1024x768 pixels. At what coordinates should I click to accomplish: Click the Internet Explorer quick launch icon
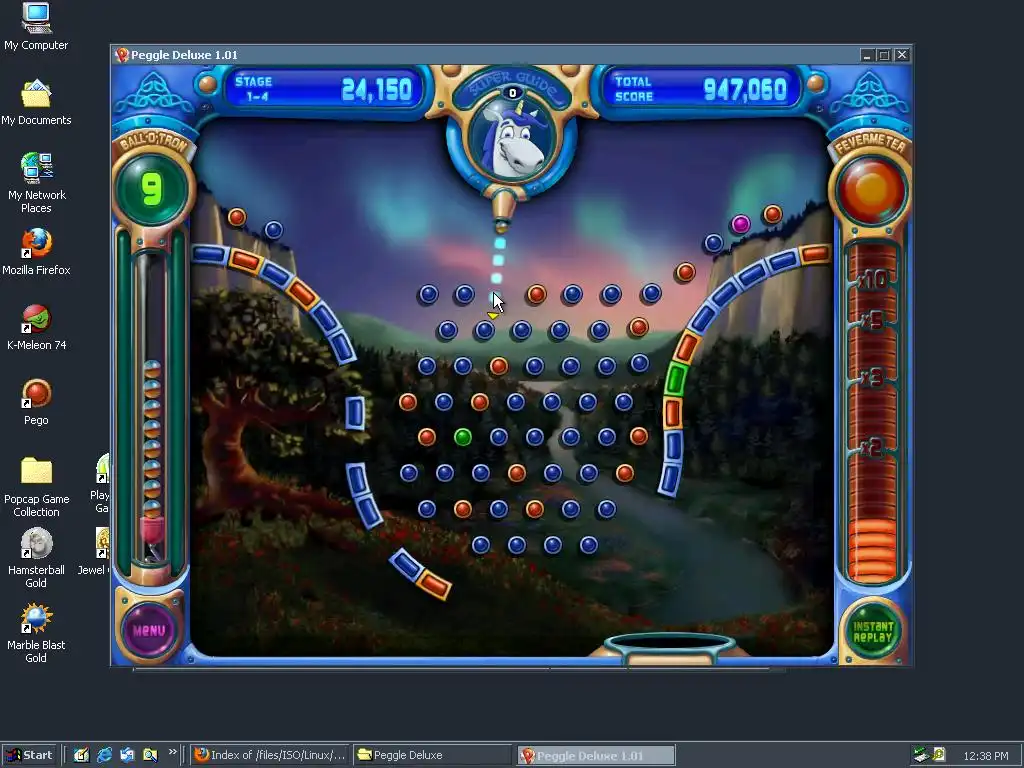pos(104,755)
